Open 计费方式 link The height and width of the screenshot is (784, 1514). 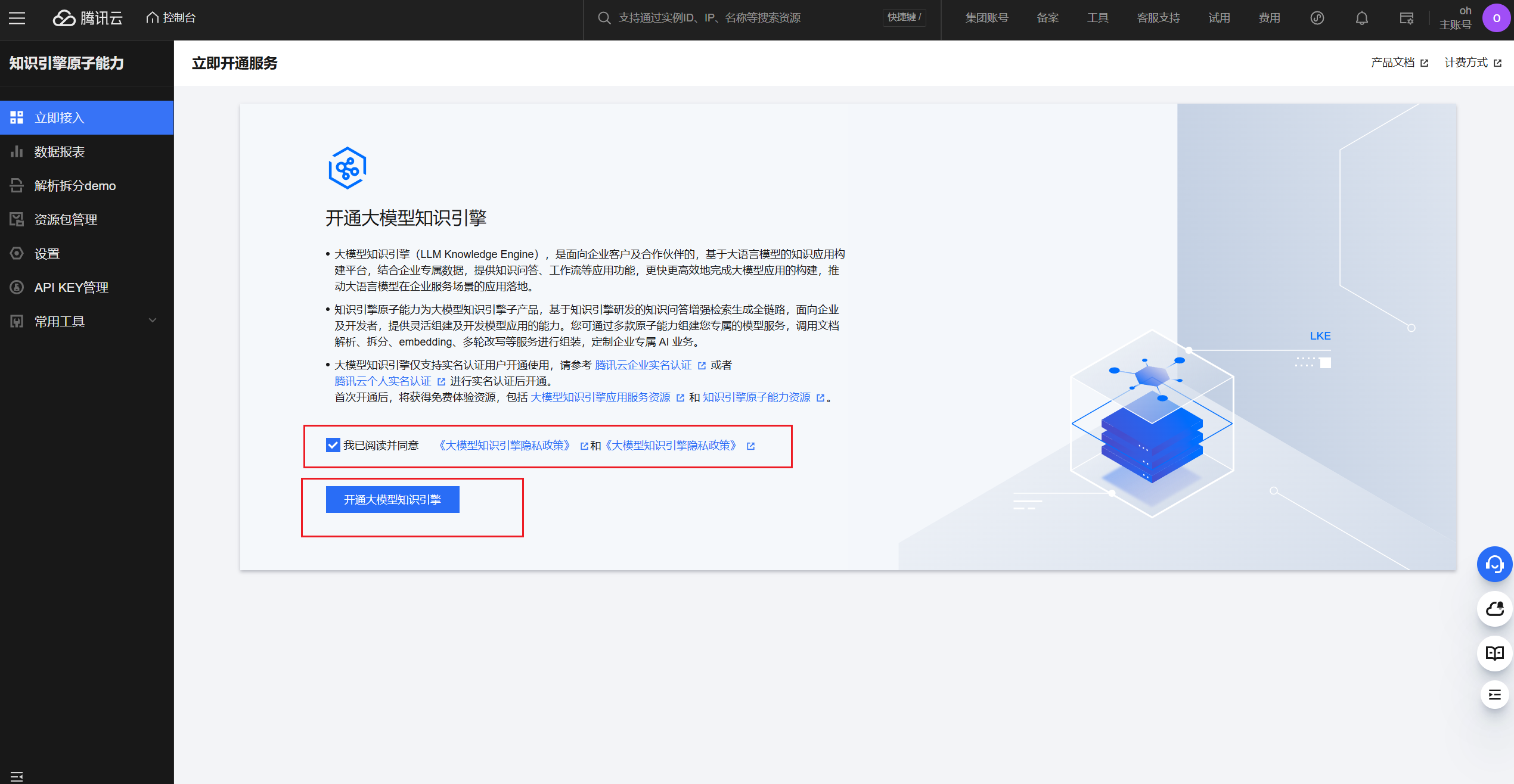coord(1472,63)
